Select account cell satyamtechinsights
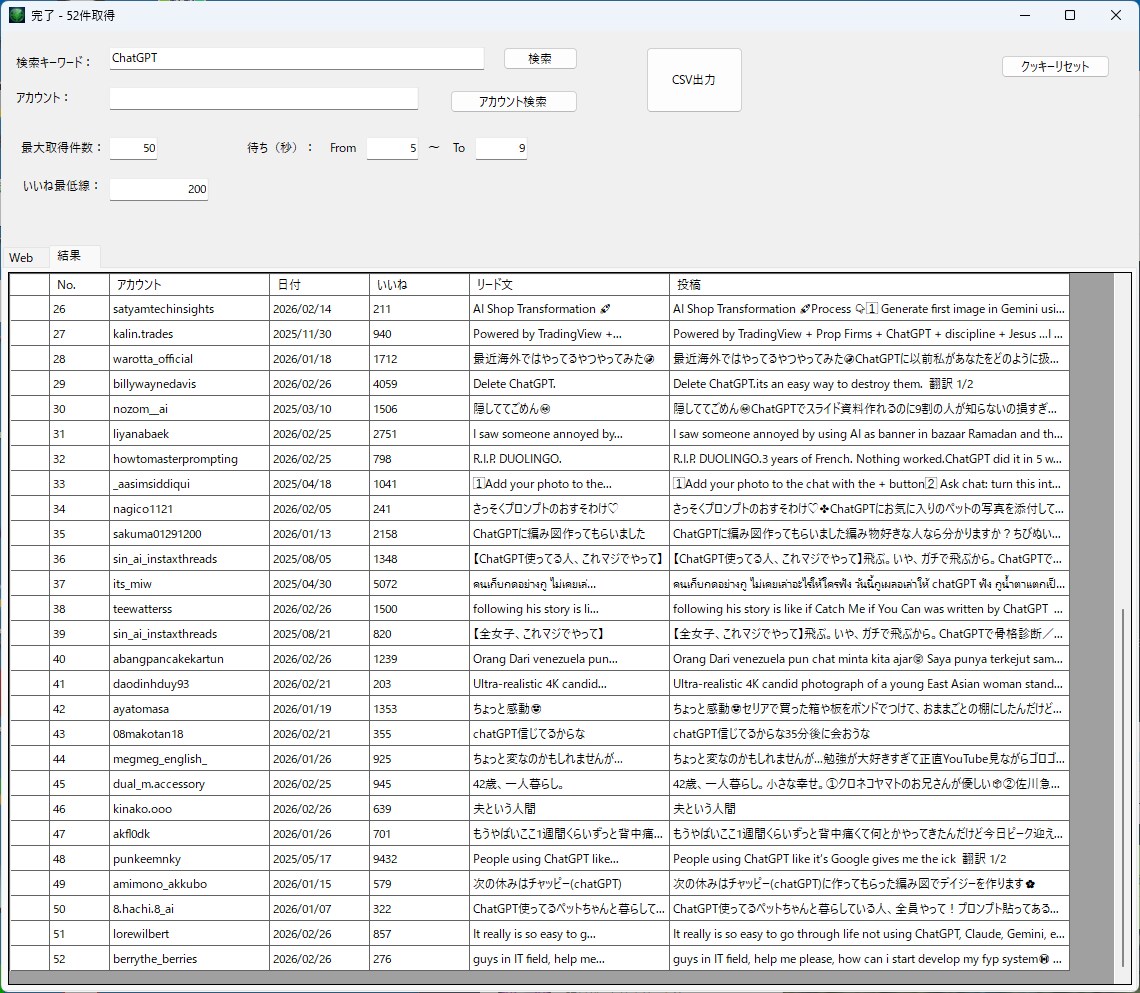The width and height of the screenshot is (1140, 993). [x=189, y=309]
